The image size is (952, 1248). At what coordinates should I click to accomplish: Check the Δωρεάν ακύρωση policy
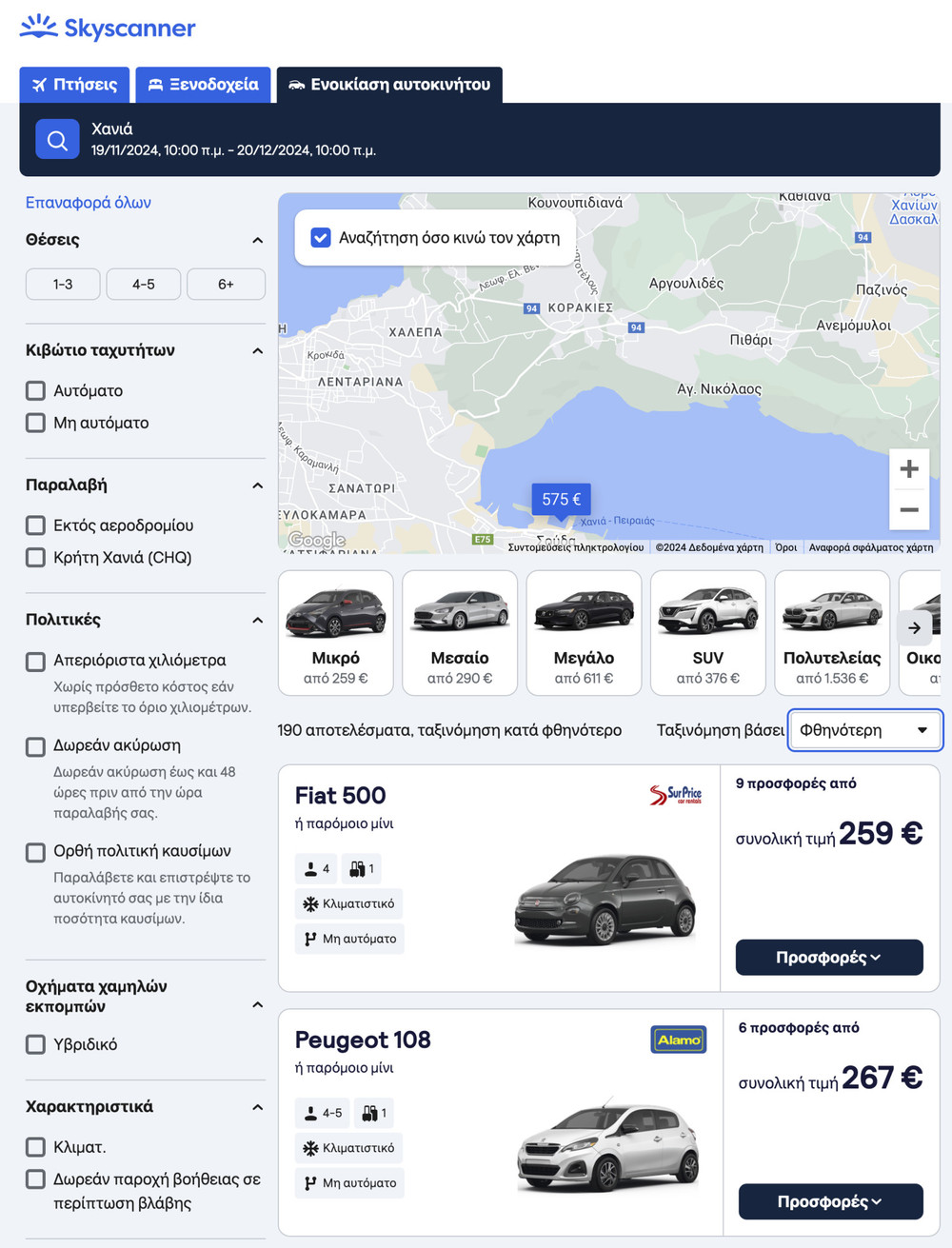click(36, 747)
